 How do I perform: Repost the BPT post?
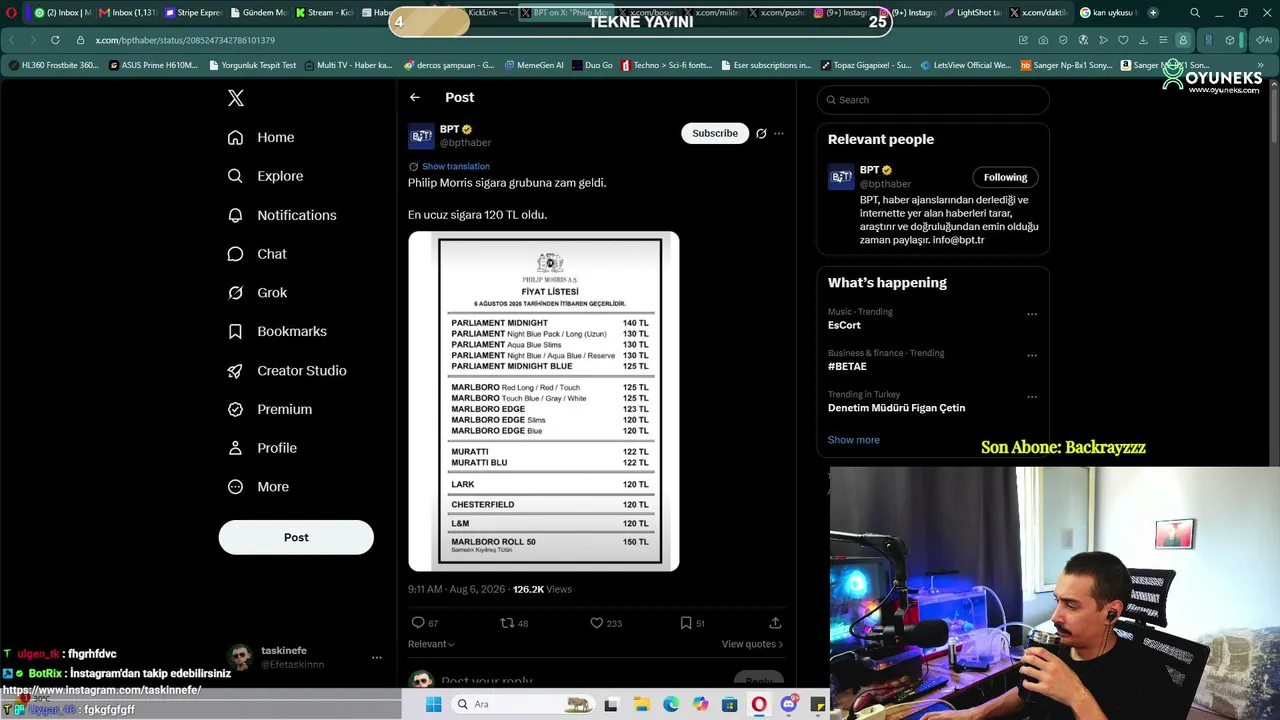coord(507,623)
